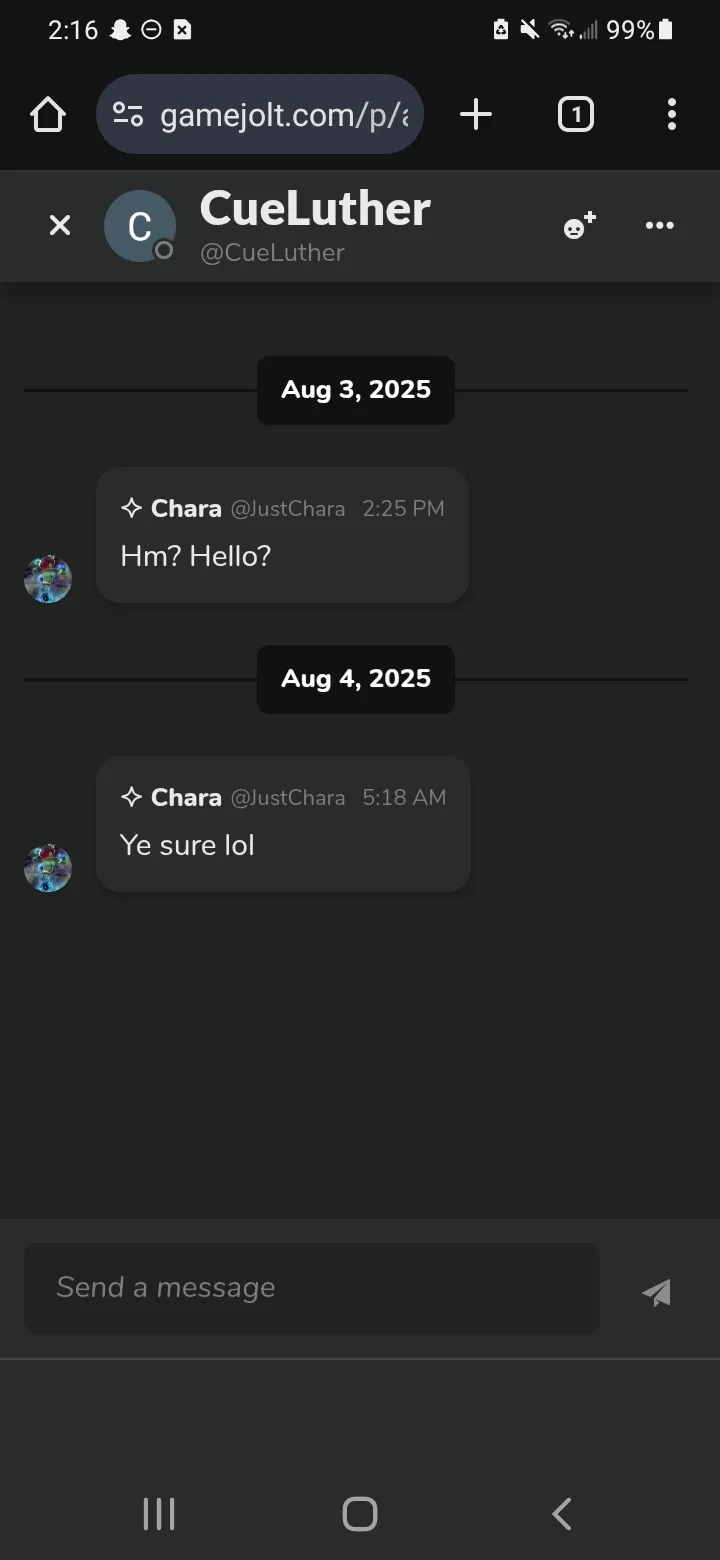Image resolution: width=720 pixels, height=1560 pixels.
Task: Open chat options three-dot menu
Action: [660, 226]
